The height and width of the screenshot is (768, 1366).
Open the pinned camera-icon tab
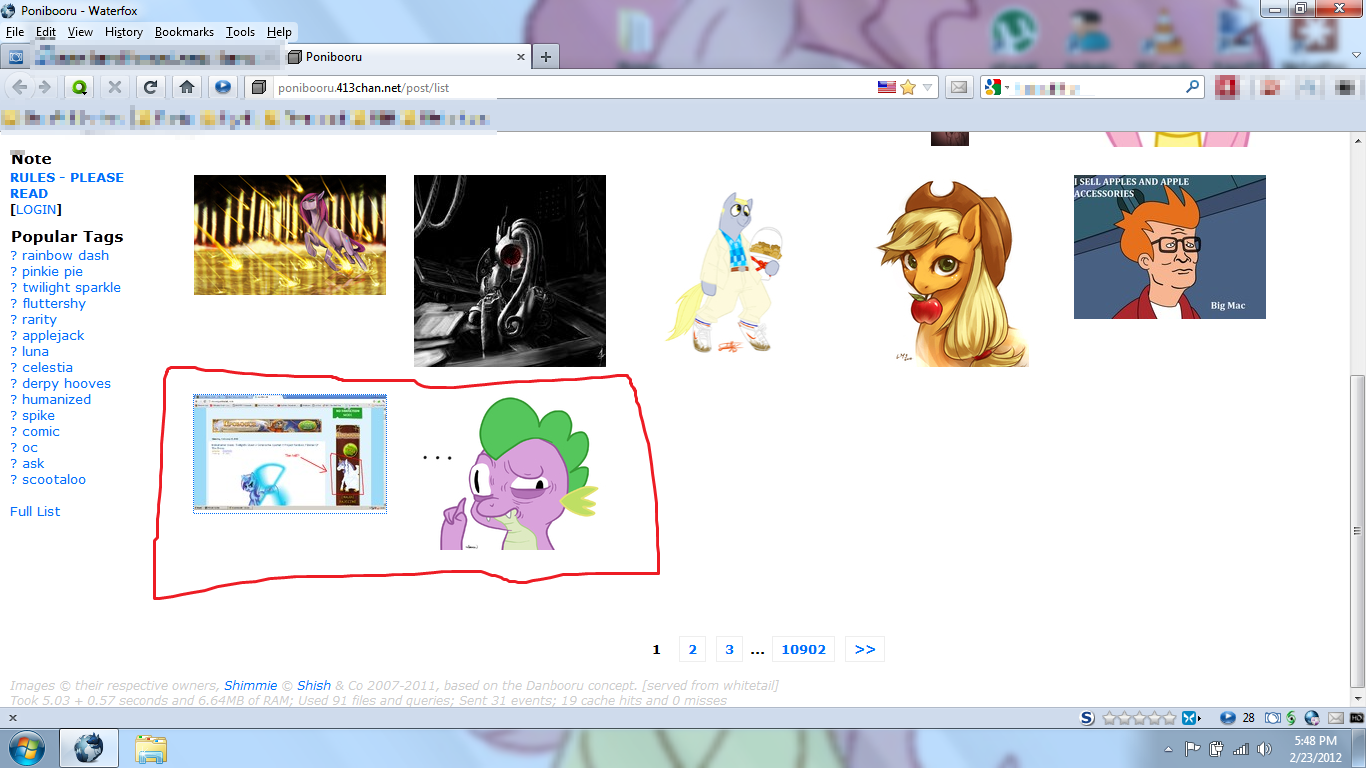tap(16, 57)
